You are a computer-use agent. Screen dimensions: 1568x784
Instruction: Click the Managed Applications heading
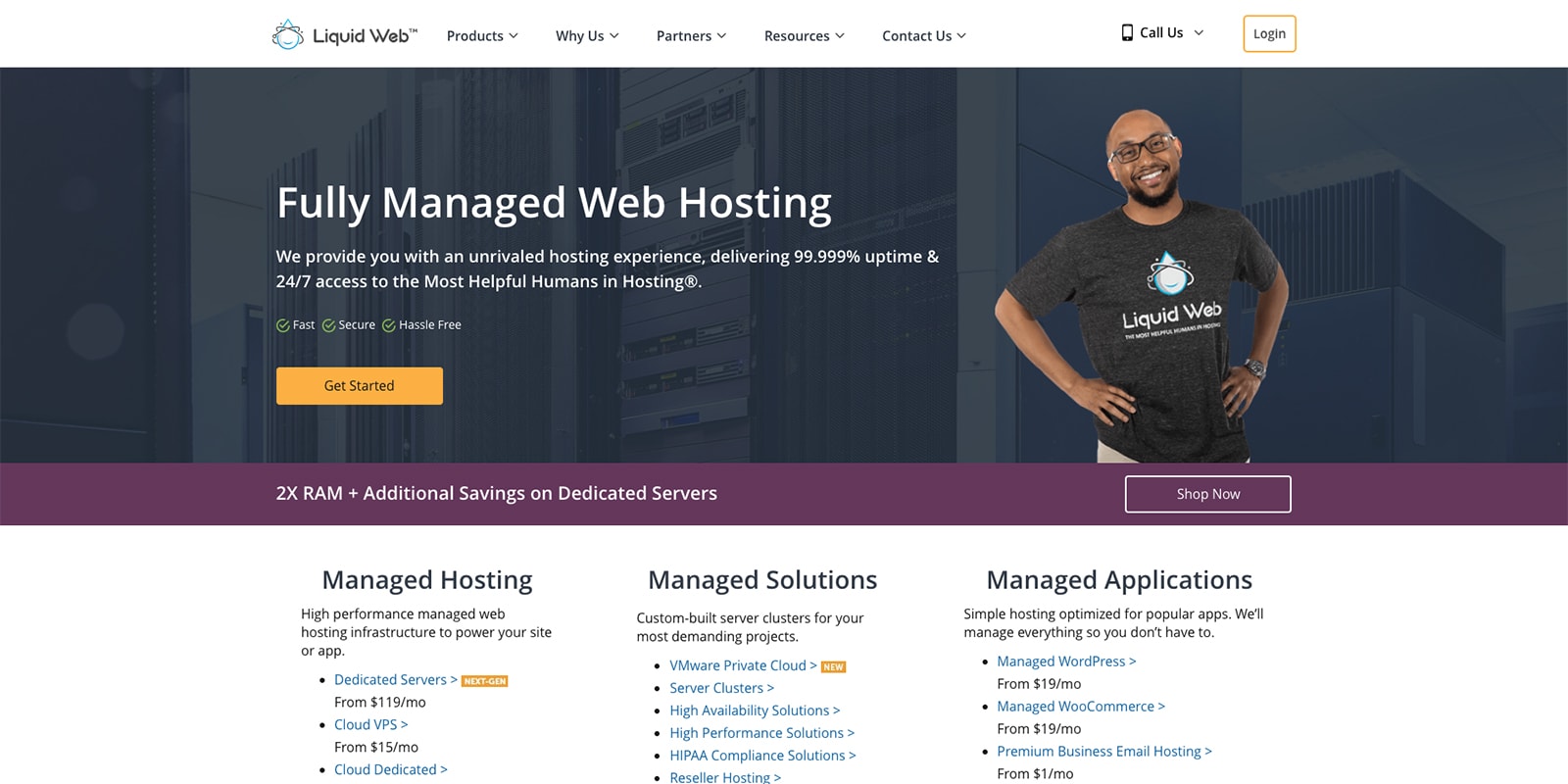tap(1119, 580)
